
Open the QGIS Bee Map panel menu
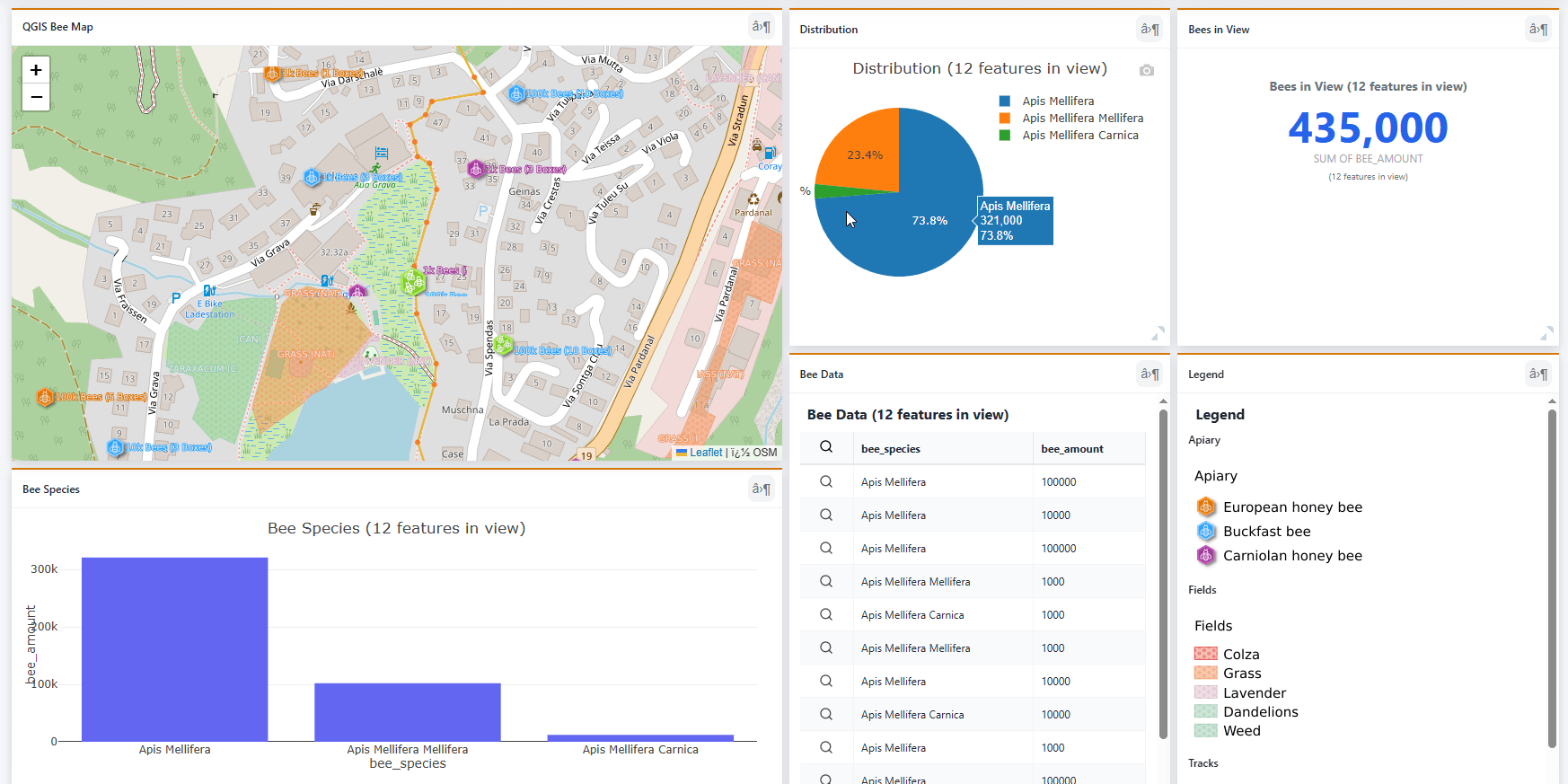tap(761, 27)
